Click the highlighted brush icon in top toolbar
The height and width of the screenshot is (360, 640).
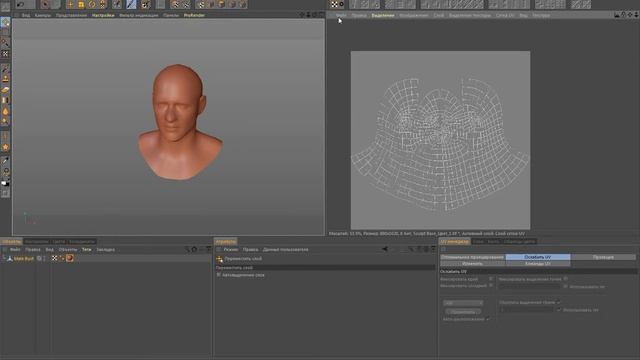tap(131, 4)
